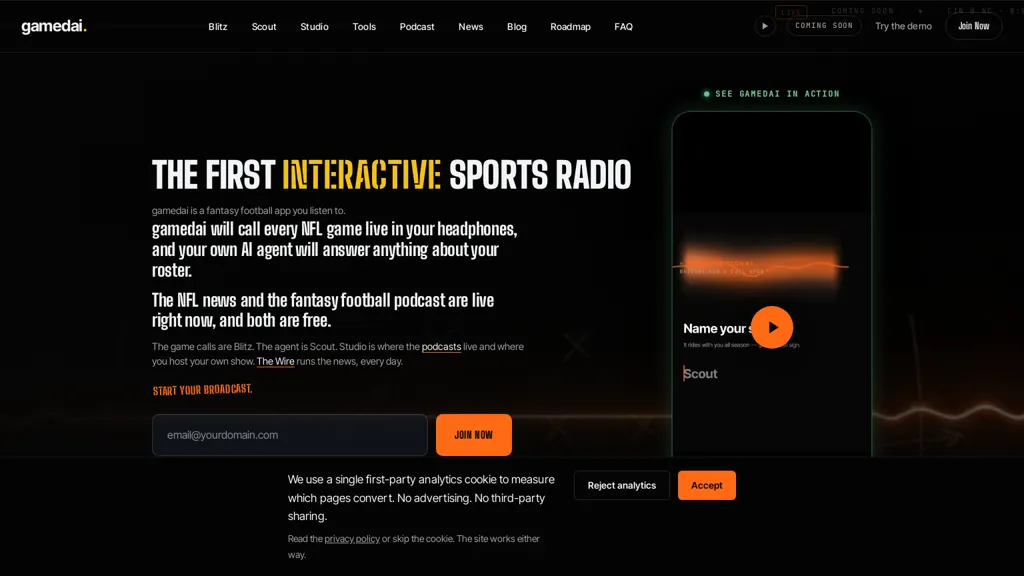Click the header Join Now button
The height and width of the screenshot is (576, 1024).
click(973, 26)
